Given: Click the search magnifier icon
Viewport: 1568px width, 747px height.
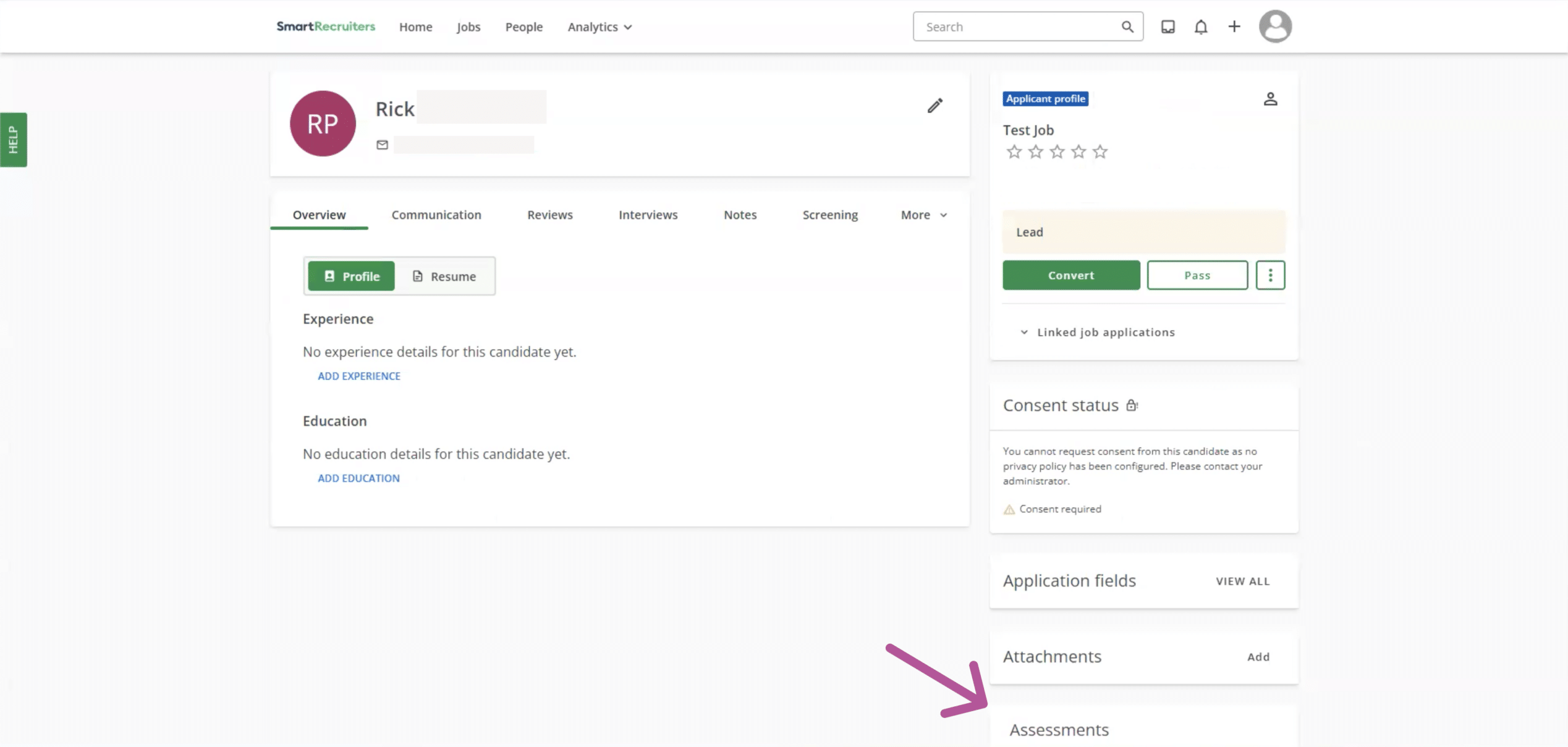Looking at the screenshot, I should 1127,27.
